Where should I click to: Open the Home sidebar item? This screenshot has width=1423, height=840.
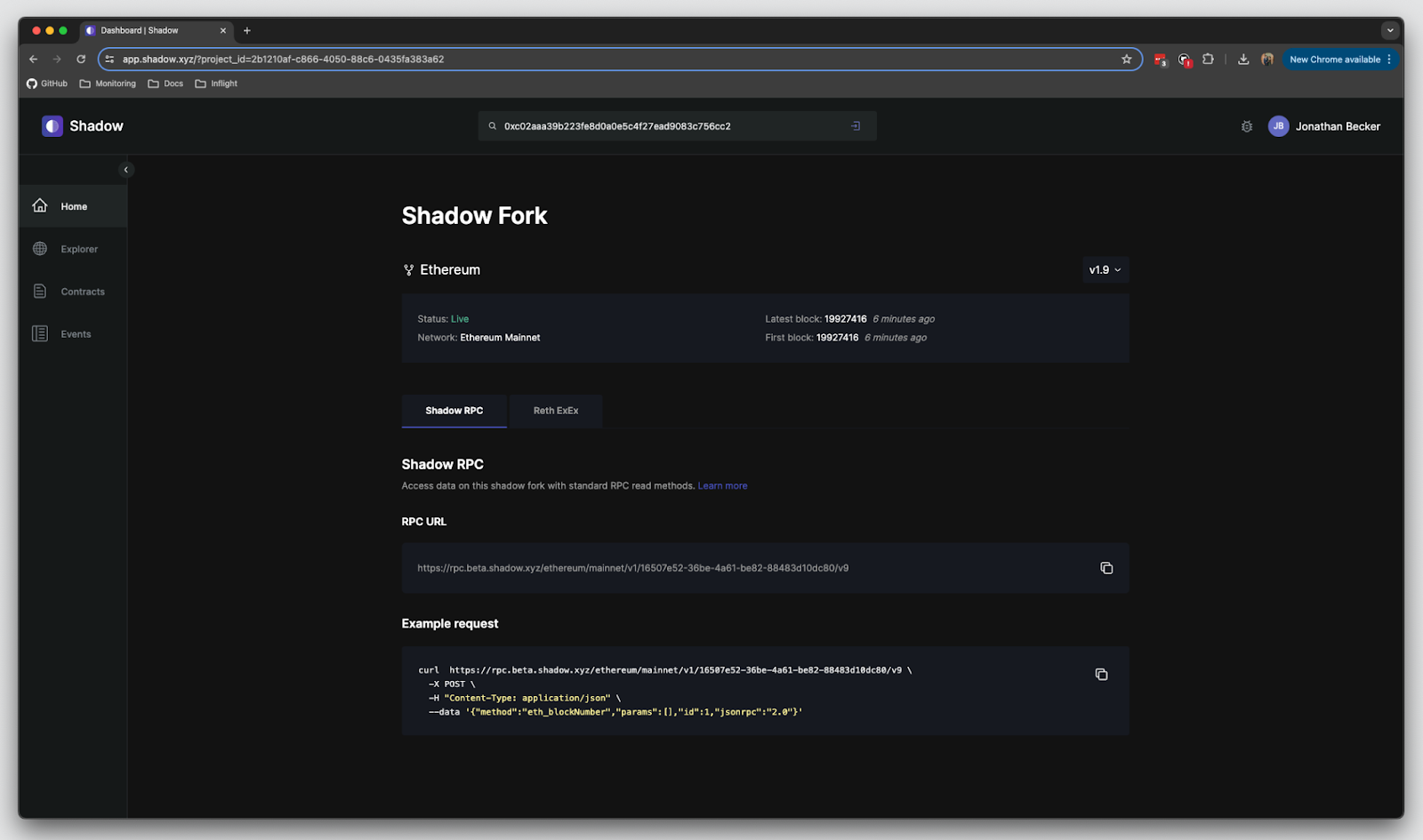73,206
